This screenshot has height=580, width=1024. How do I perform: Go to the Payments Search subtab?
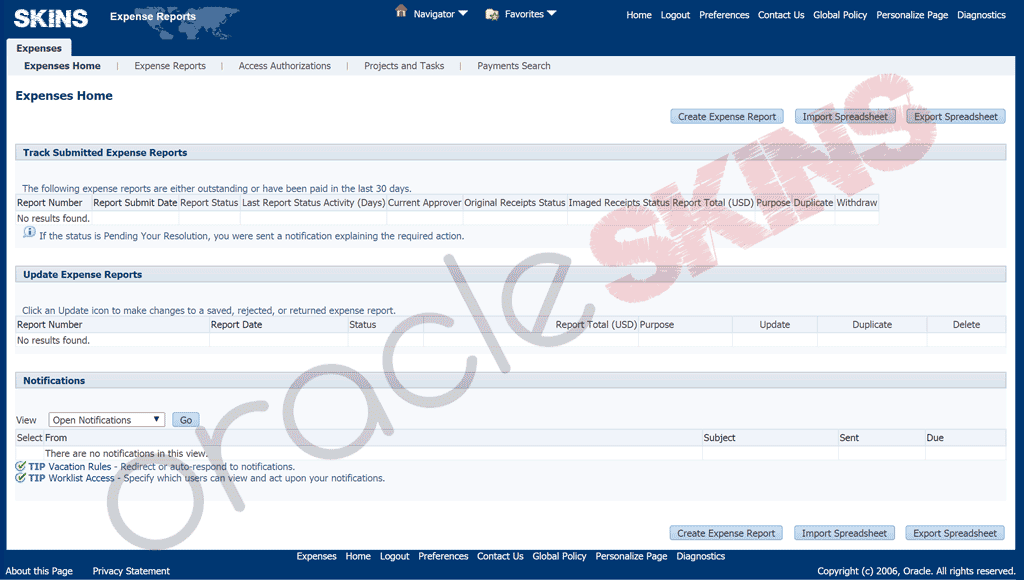coord(514,66)
